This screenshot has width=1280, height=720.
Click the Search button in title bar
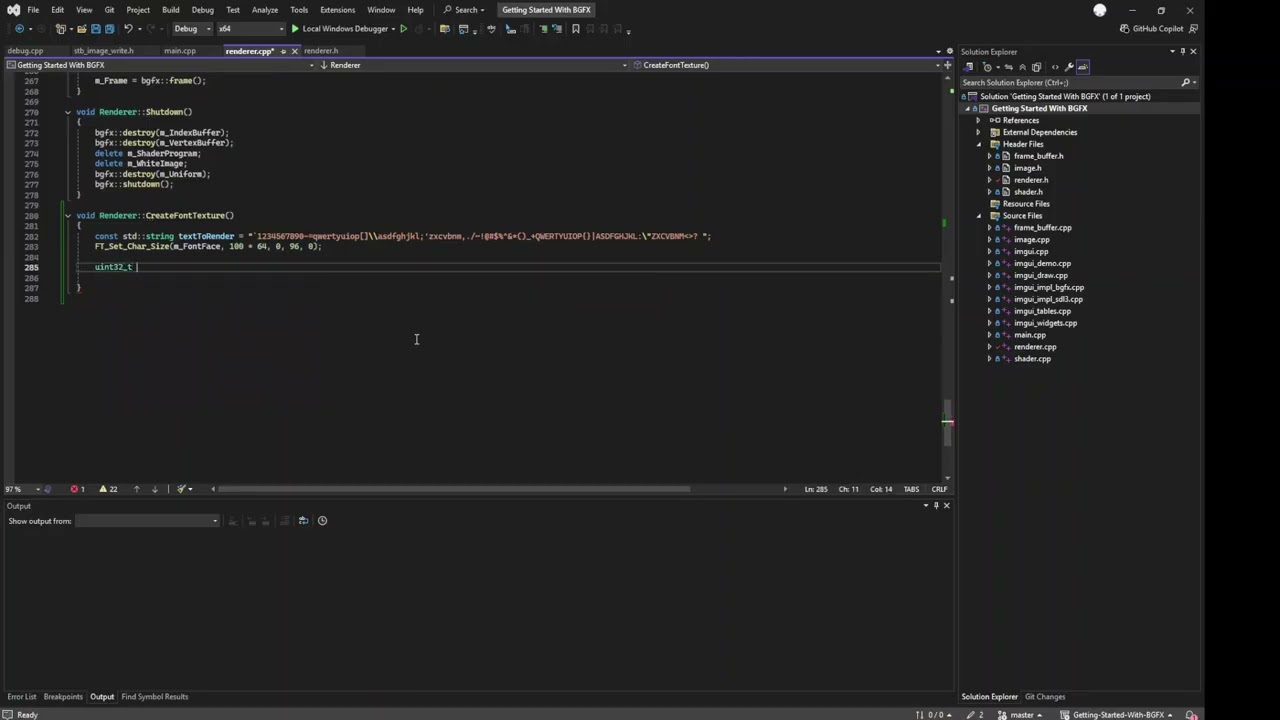(x=464, y=10)
